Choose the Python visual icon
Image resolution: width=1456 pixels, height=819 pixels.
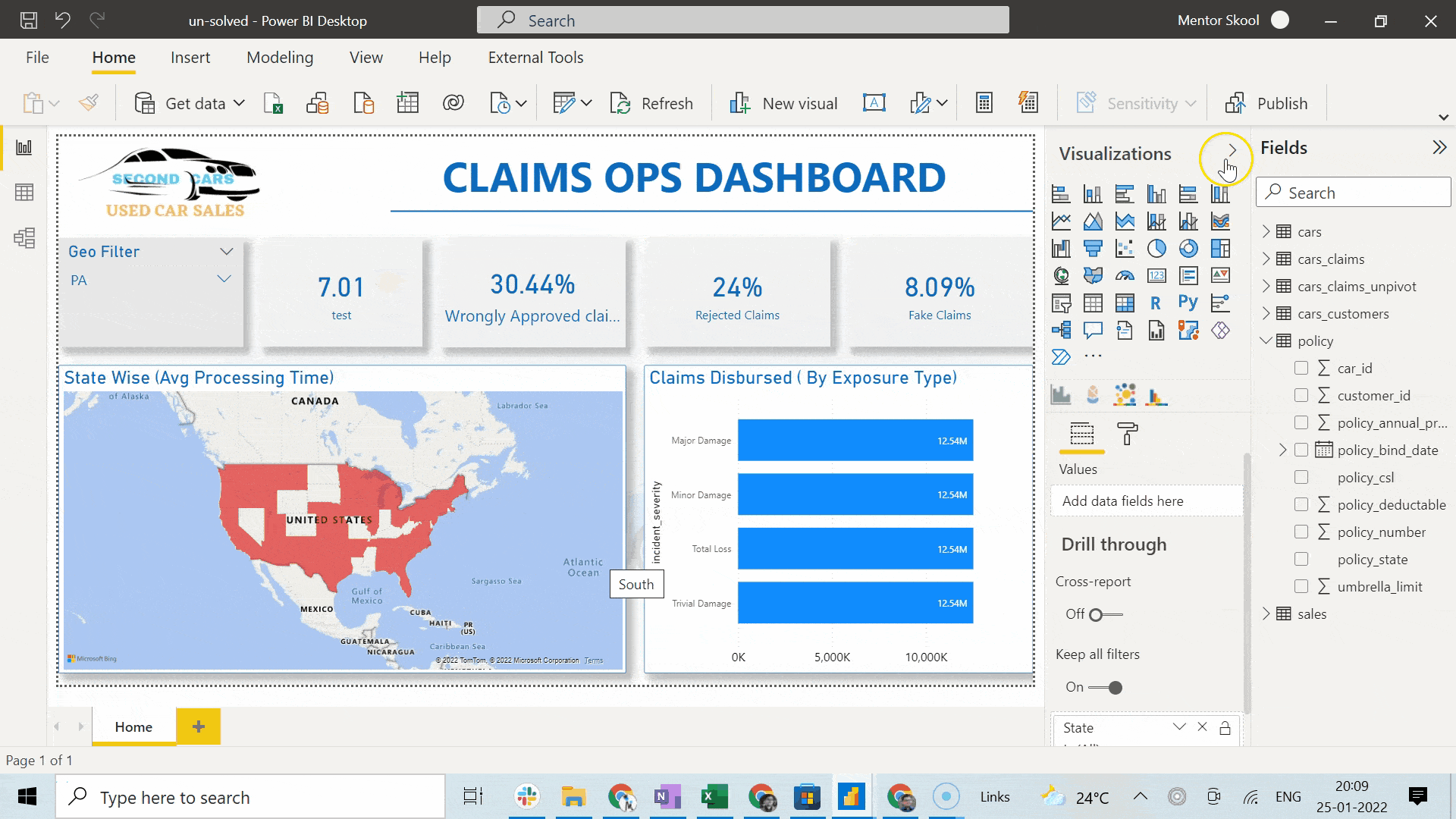[x=1188, y=303]
